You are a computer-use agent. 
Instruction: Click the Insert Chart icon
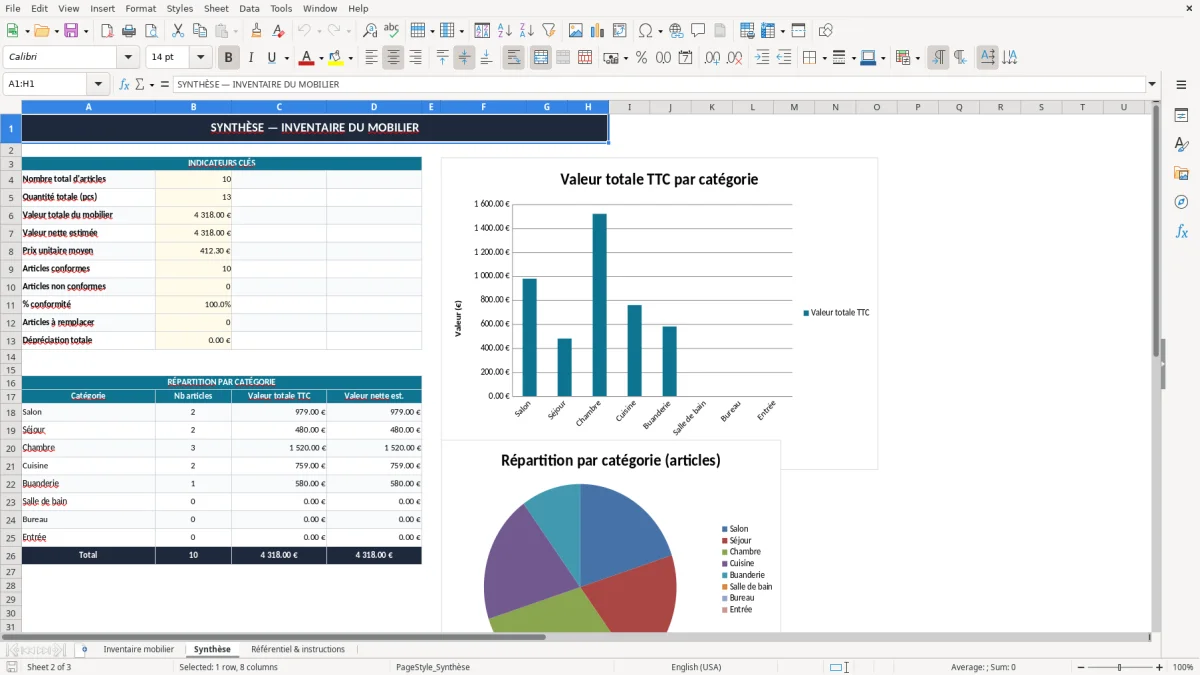(x=598, y=31)
